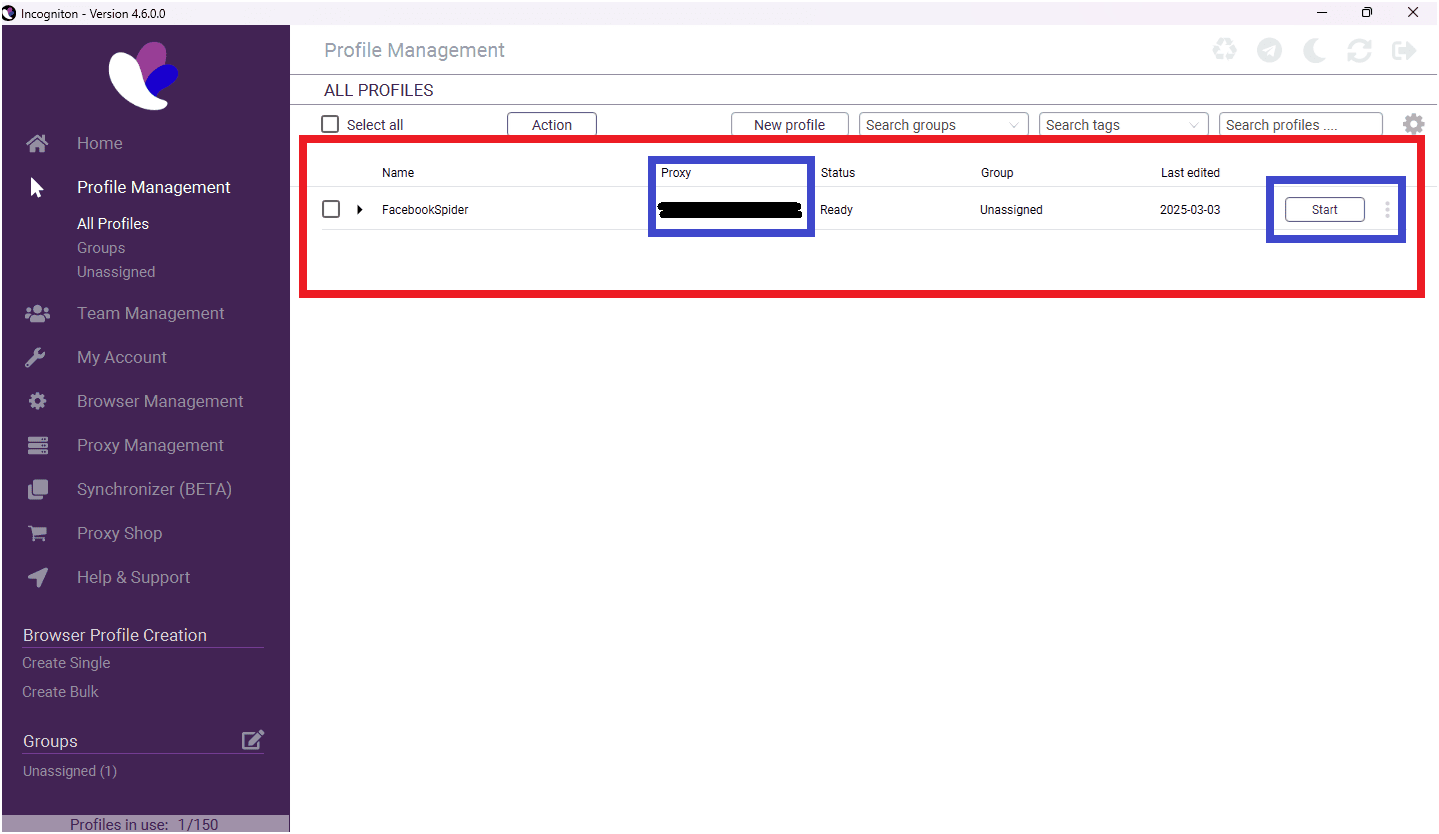This screenshot has width=1439, height=834.
Task: Click the Home house icon in sidebar
Action: [x=37, y=144]
